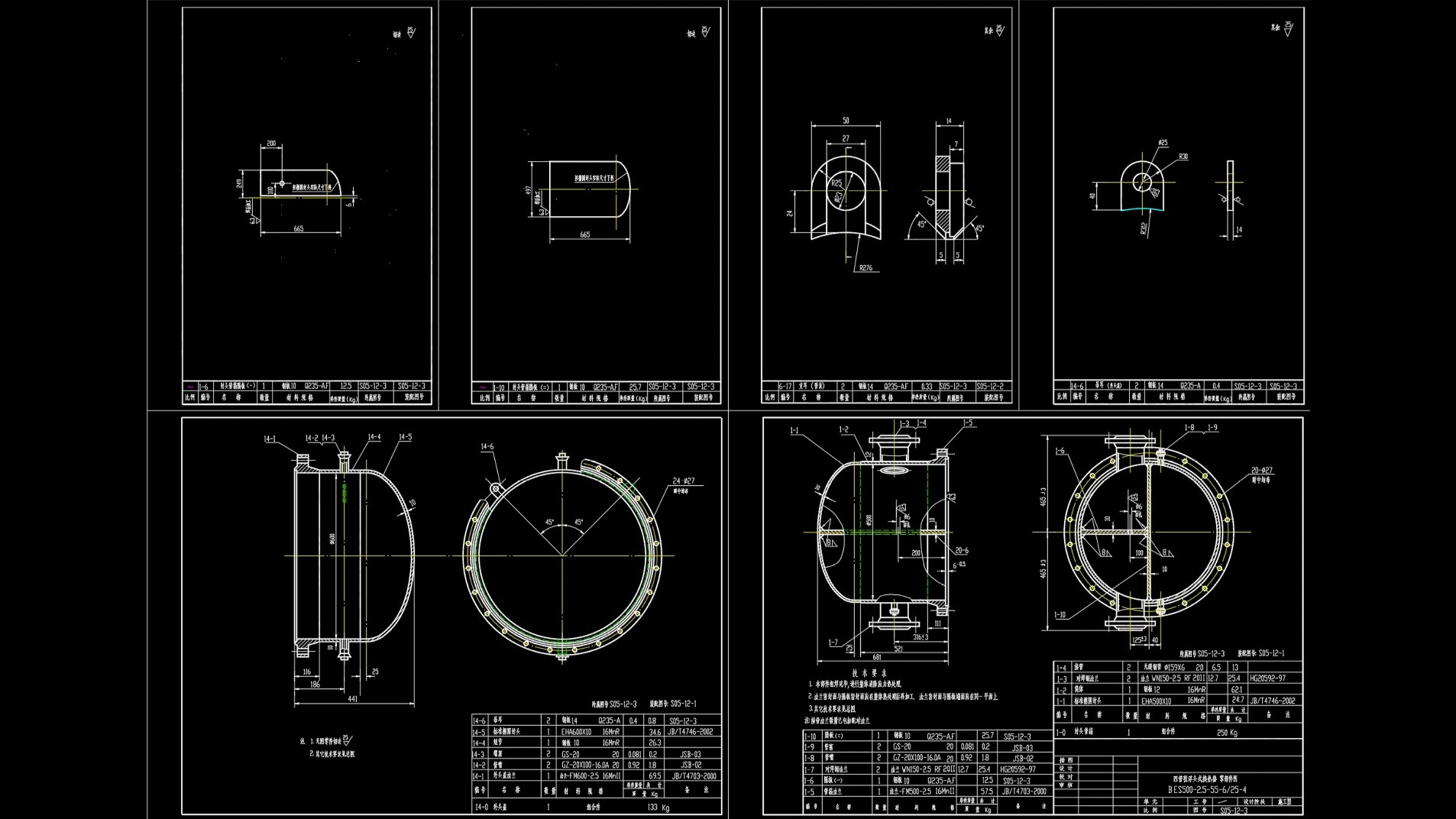This screenshot has width=1456, height=819.
Task: Select the 45° weld groove symbol on lug drawing
Action: click(921, 224)
